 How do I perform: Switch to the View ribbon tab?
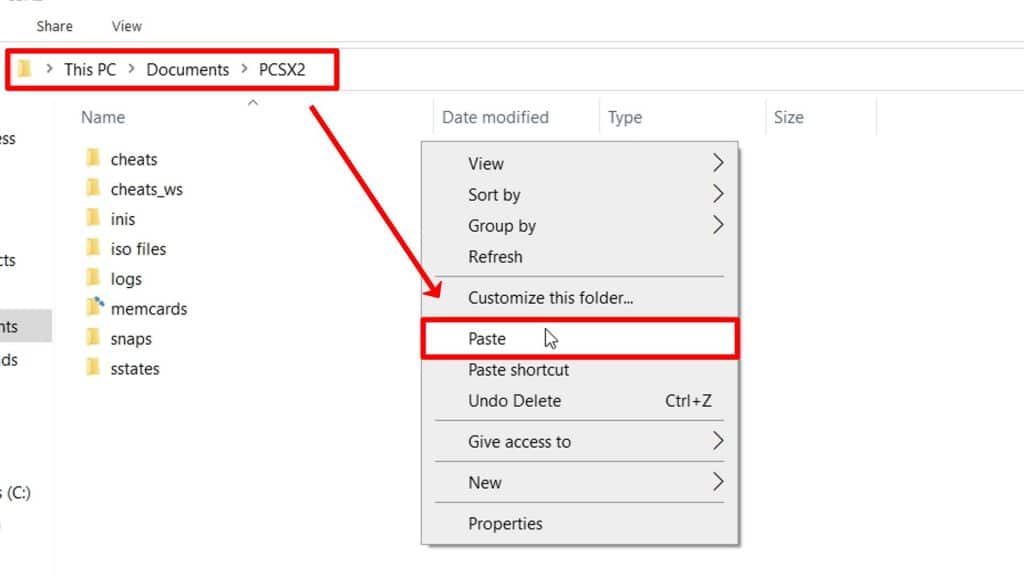125,26
